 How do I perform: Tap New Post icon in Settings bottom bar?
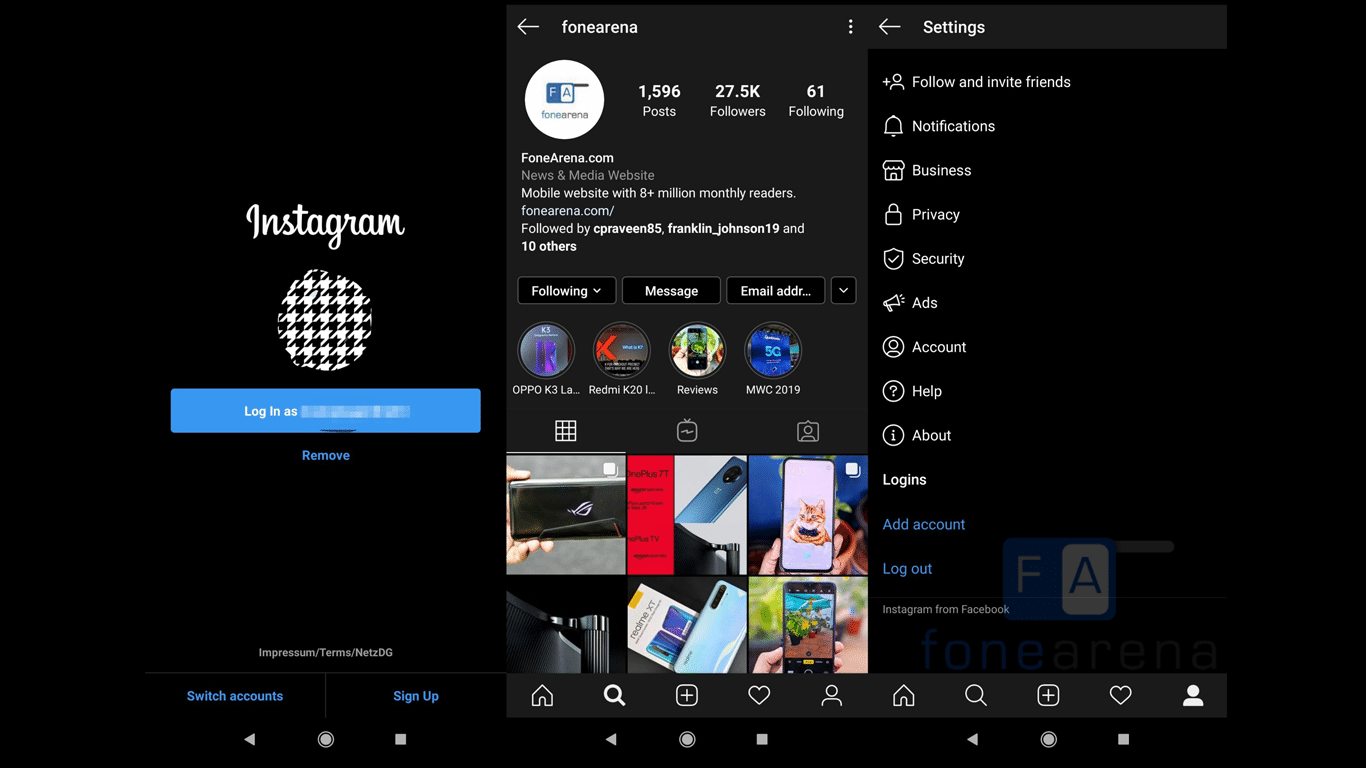(1048, 696)
